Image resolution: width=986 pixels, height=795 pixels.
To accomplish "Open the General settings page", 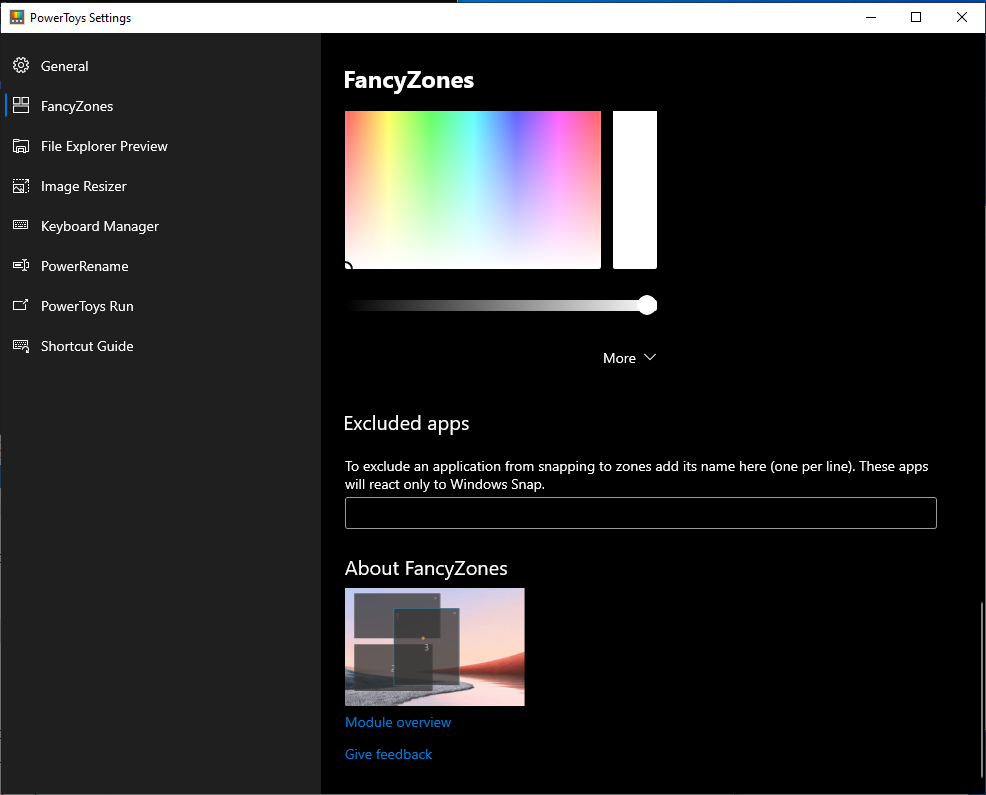I will click(160, 66).
